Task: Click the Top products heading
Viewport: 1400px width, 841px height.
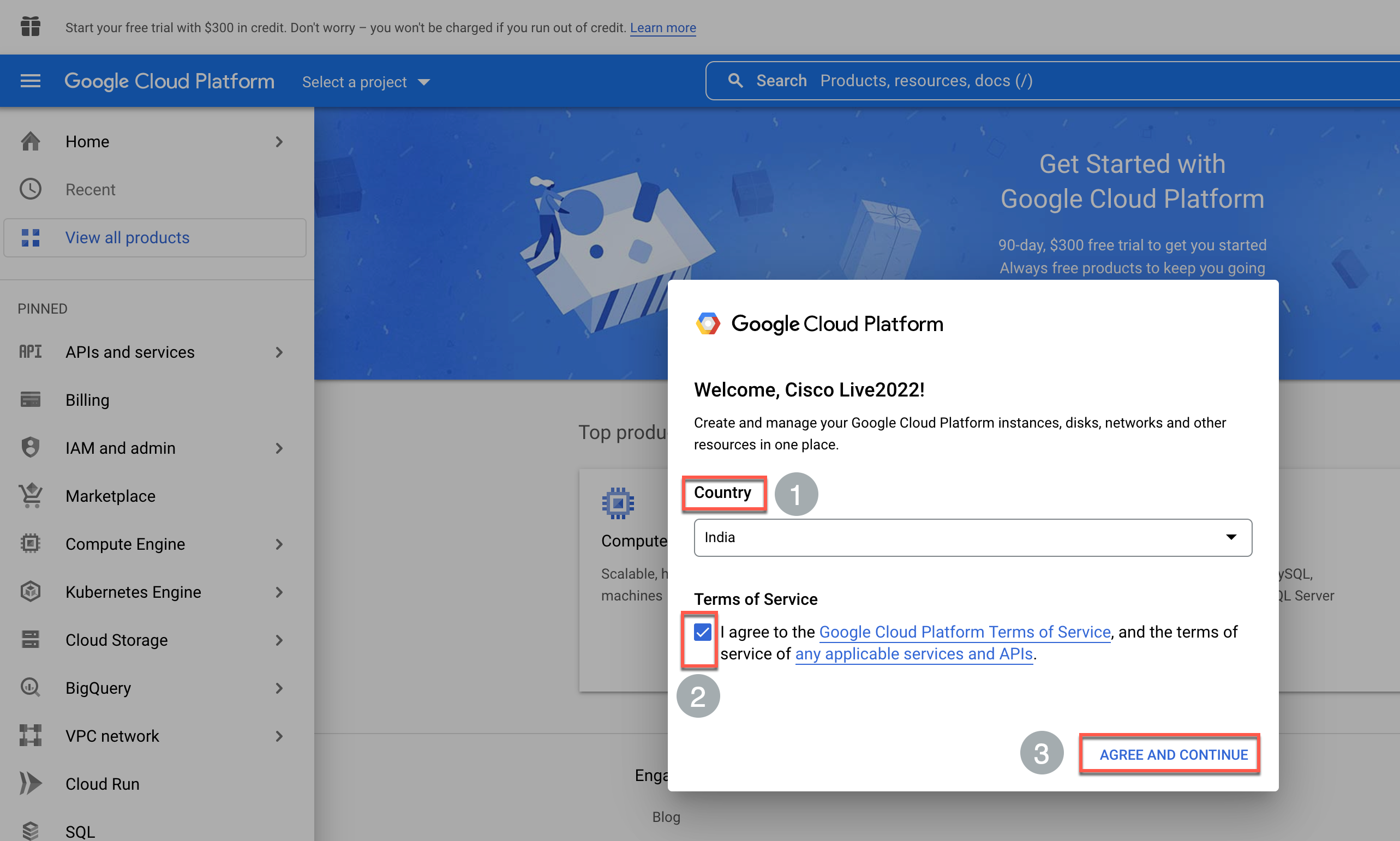Action: tap(623, 432)
